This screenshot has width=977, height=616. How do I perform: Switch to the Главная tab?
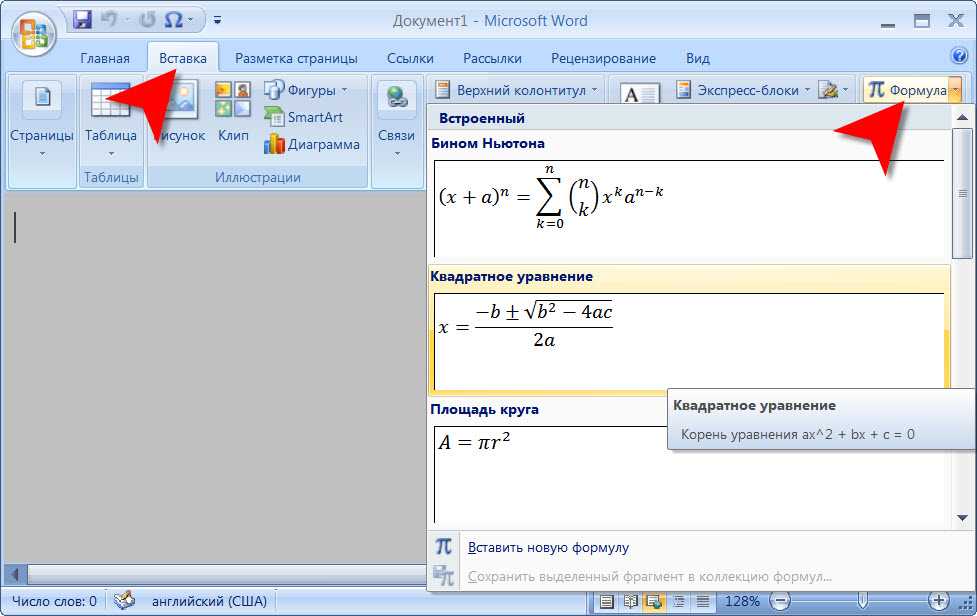[x=105, y=58]
